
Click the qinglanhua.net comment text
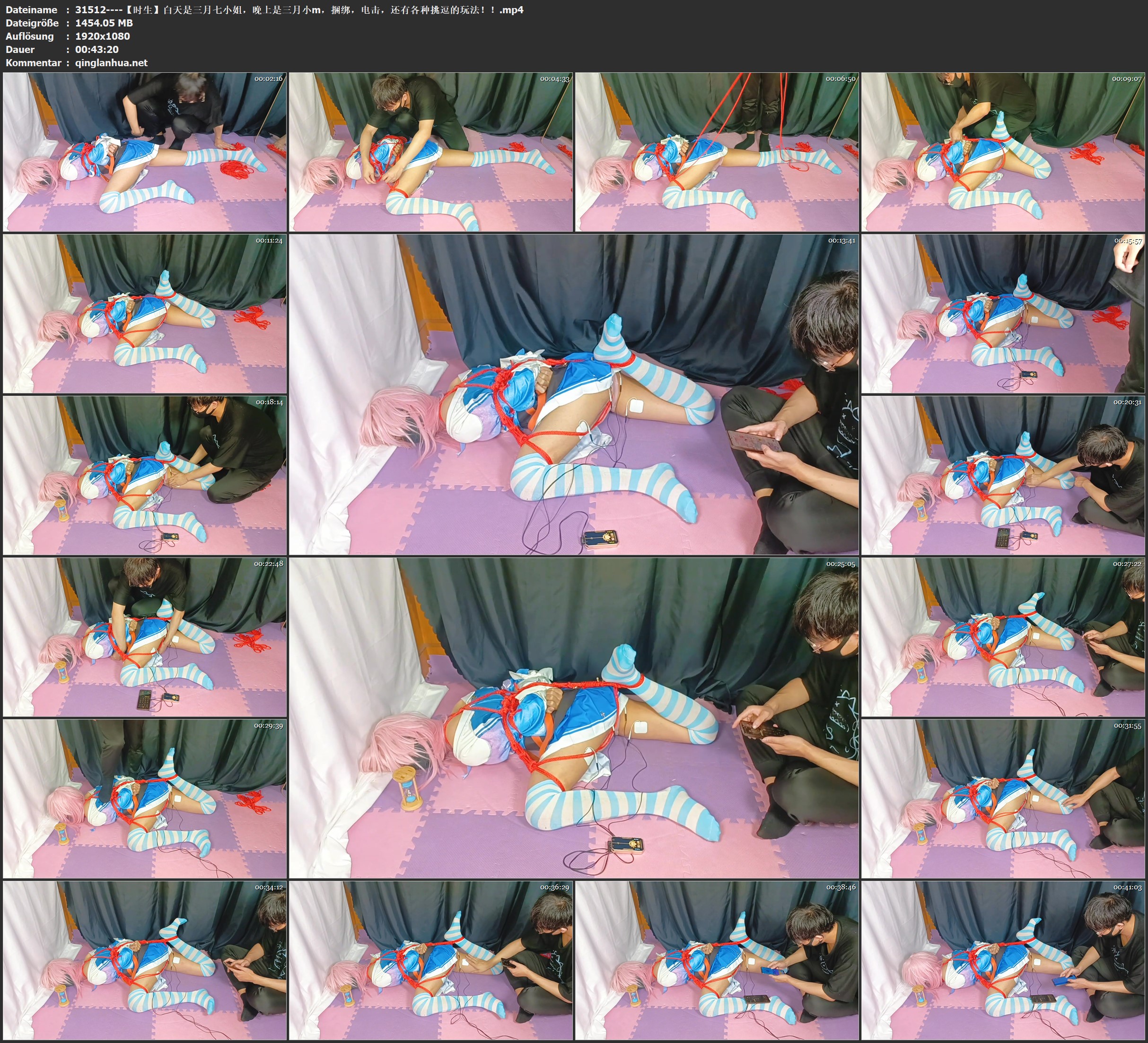coord(112,62)
